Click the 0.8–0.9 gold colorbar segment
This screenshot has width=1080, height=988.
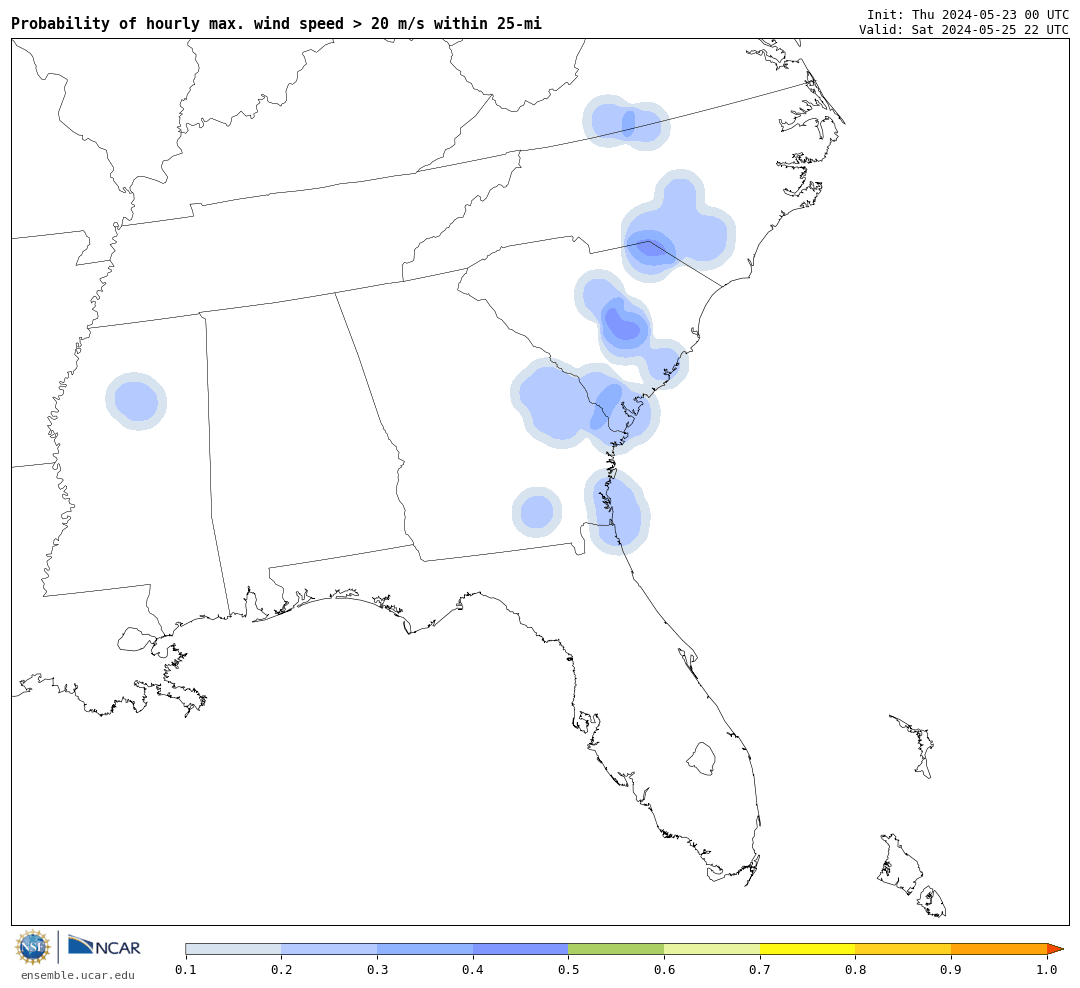[x=904, y=949]
